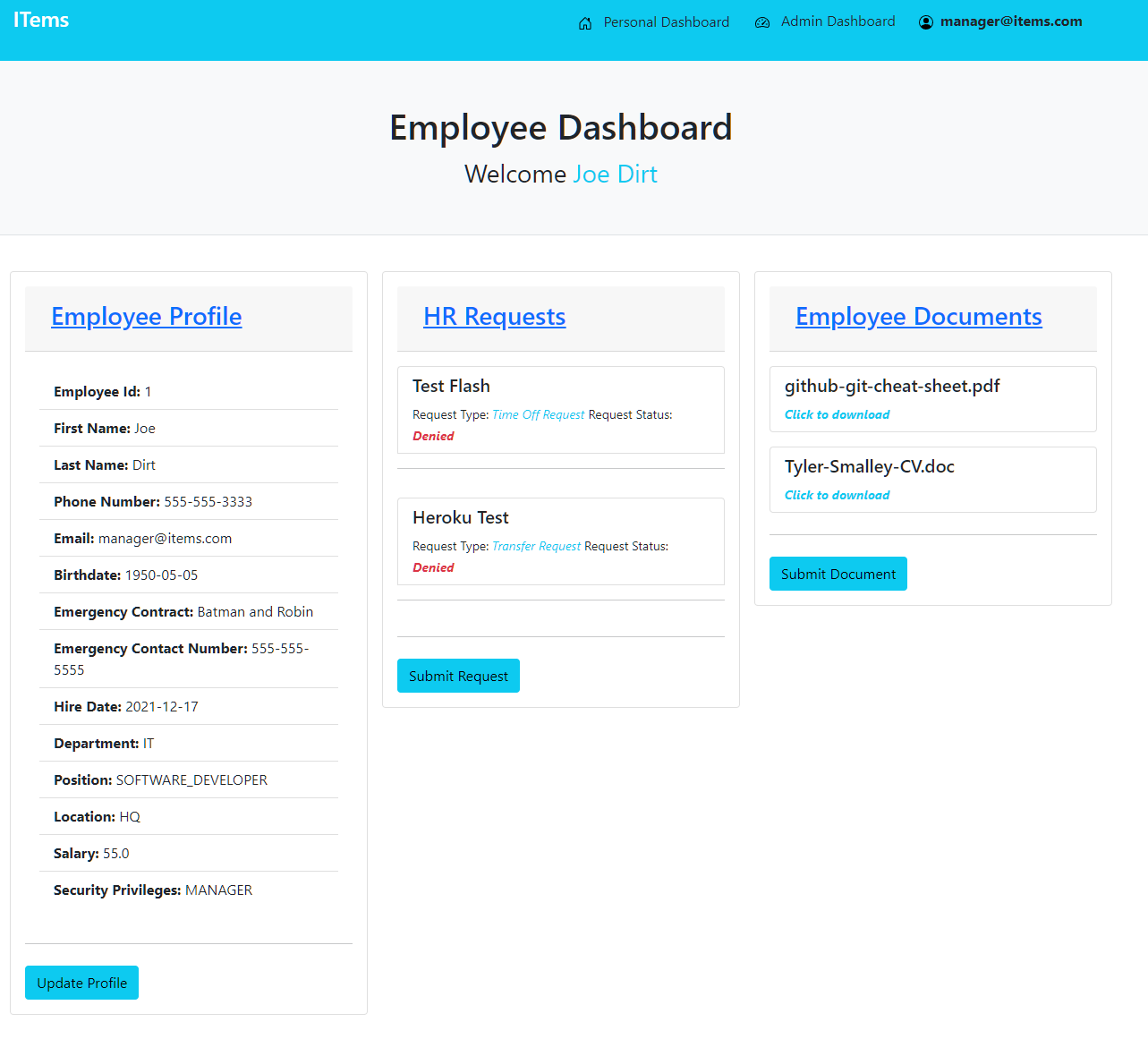Viewport: 1148px width, 1039px height.
Task: Click the user avatar icon in navbar
Action: (x=926, y=23)
